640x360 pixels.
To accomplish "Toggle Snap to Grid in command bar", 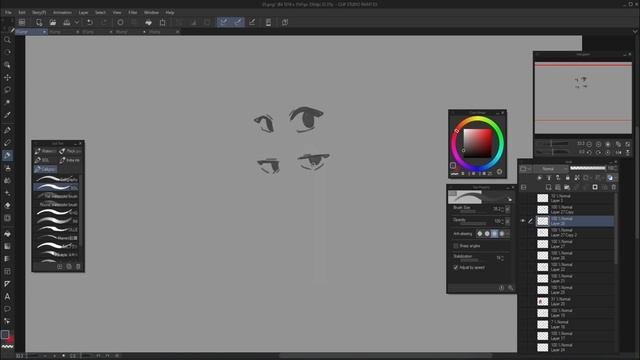I will pyautogui.click(x=252, y=22).
